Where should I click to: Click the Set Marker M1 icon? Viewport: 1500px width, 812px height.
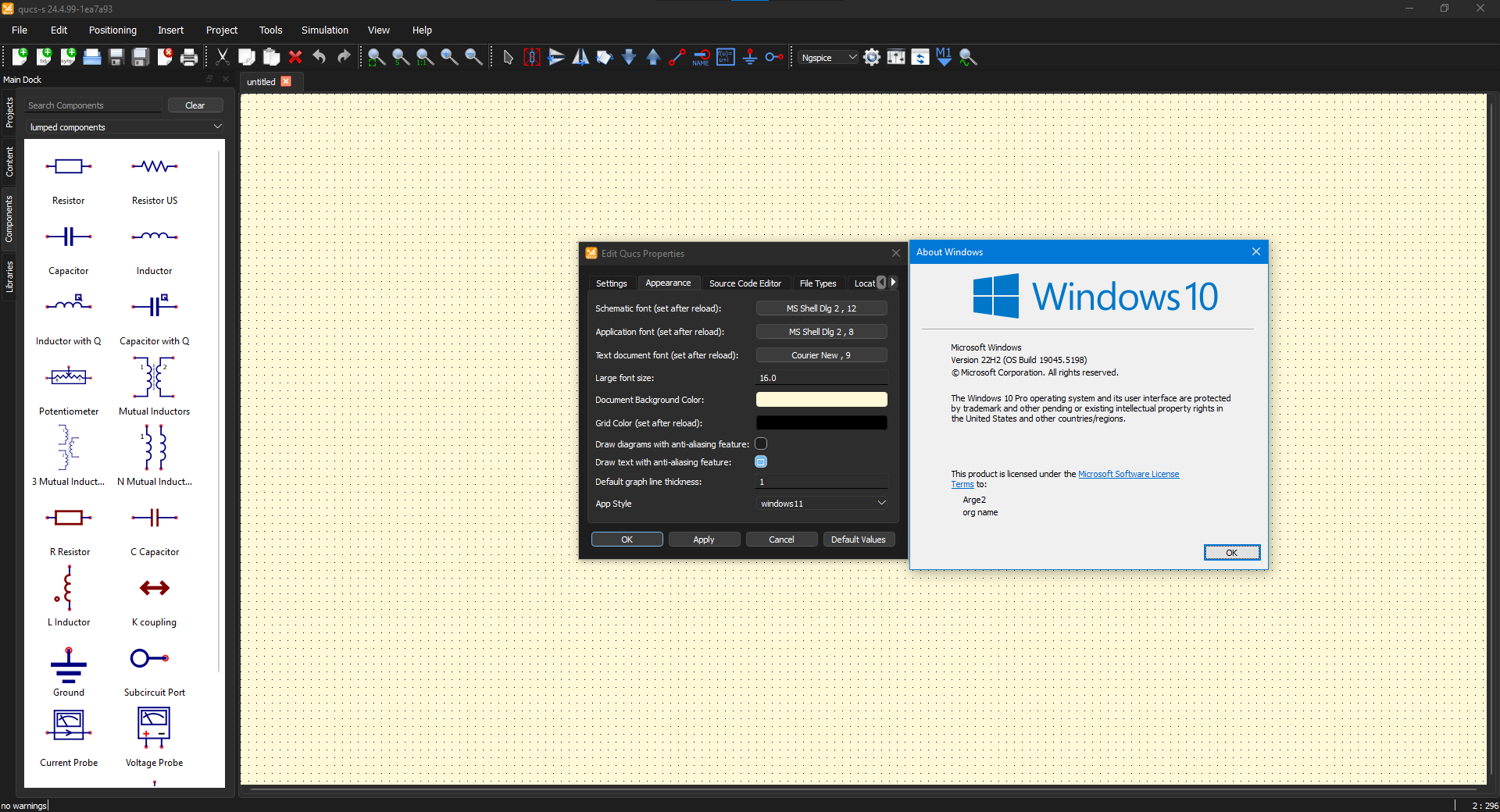(x=944, y=57)
